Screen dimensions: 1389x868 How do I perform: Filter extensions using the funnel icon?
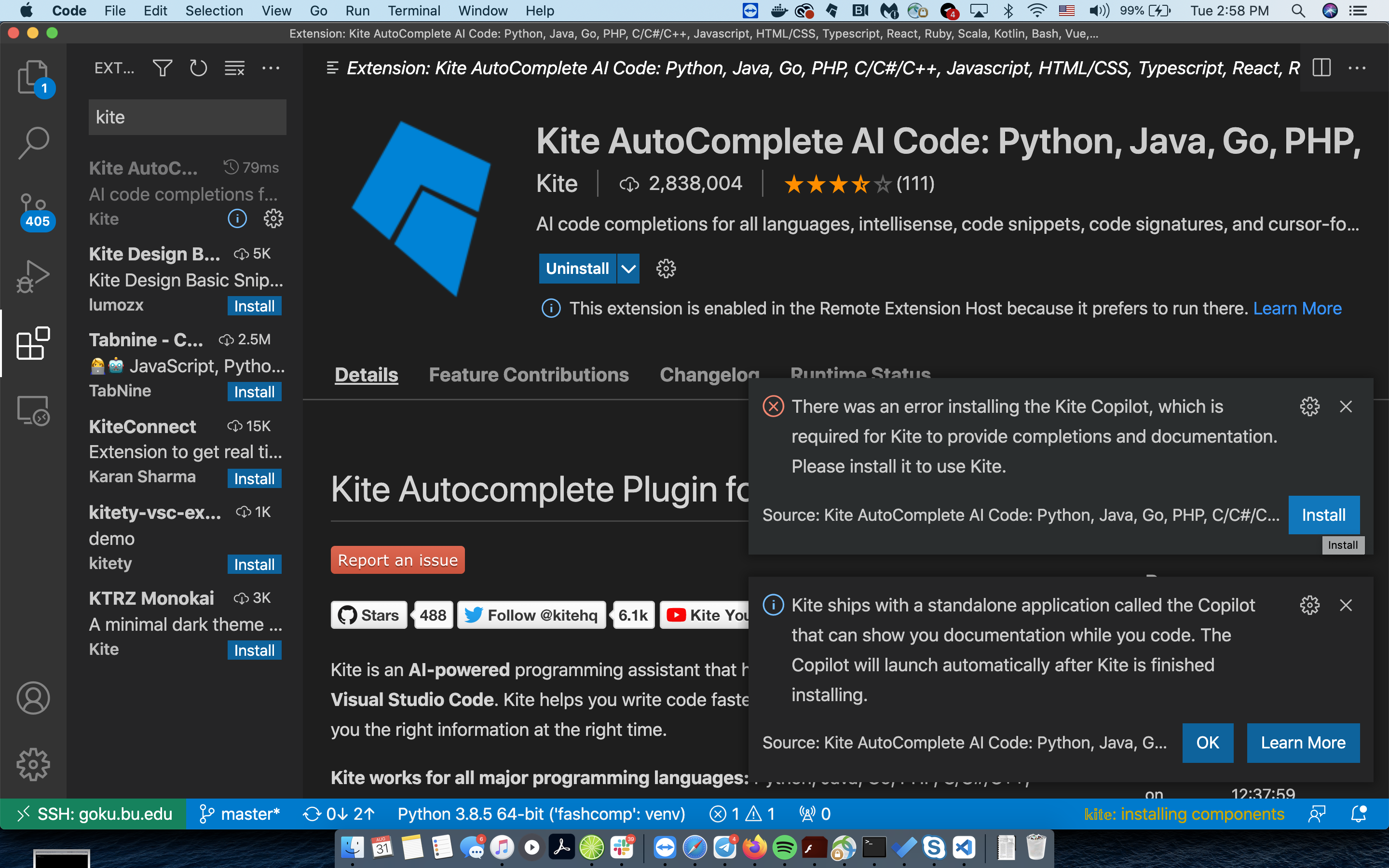162,68
